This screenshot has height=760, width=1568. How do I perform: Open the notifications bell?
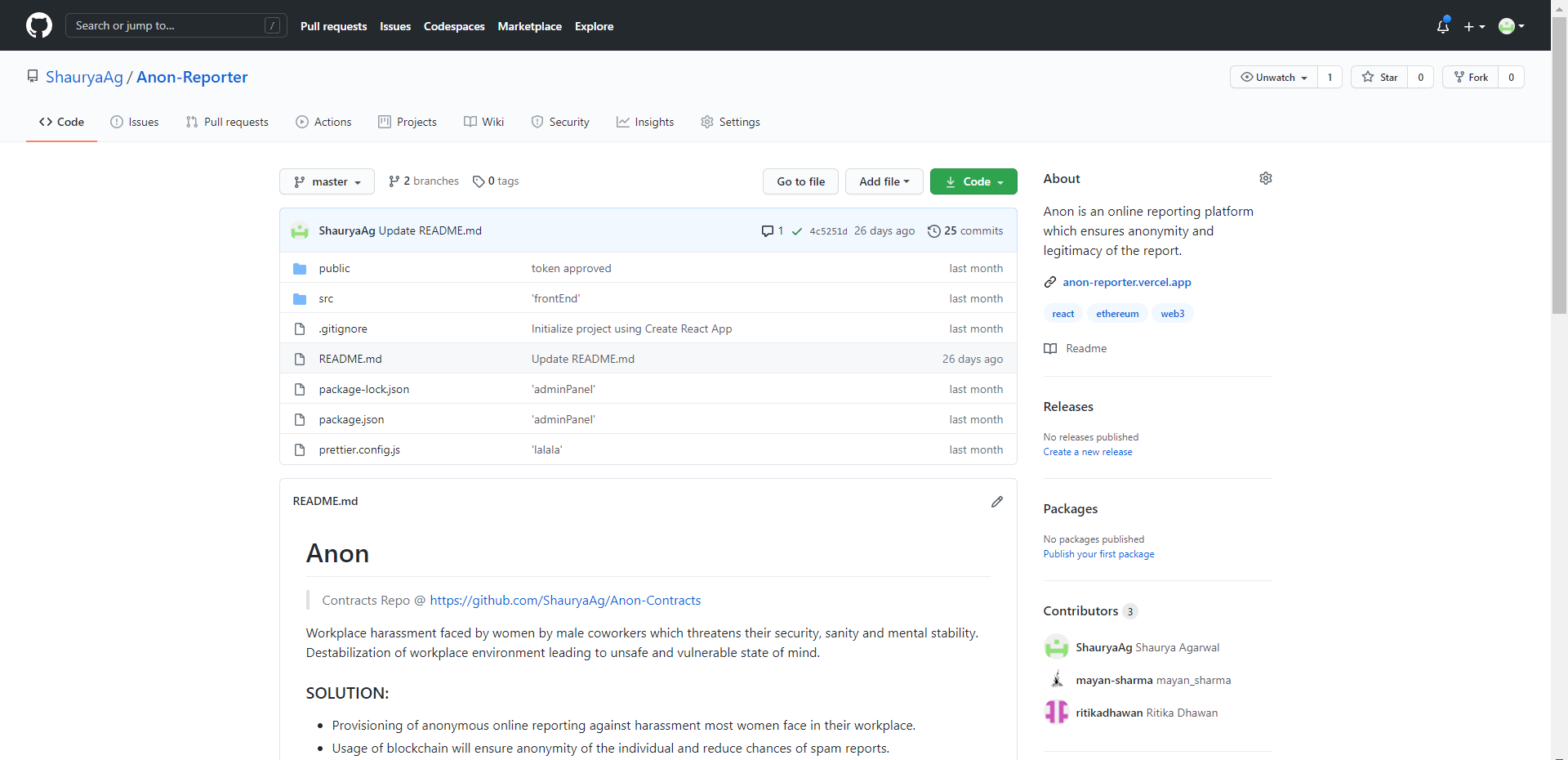[x=1443, y=26]
